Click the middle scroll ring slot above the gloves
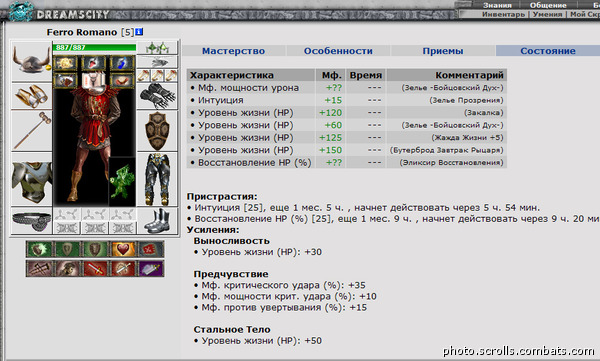The height and width of the screenshot is (361, 600). 157,75
